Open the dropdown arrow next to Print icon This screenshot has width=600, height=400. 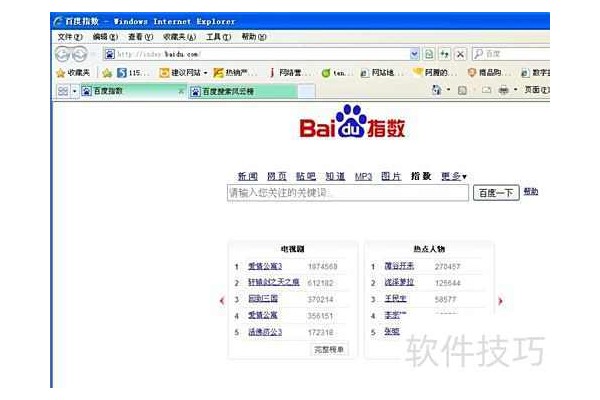pyautogui.click(x=515, y=90)
